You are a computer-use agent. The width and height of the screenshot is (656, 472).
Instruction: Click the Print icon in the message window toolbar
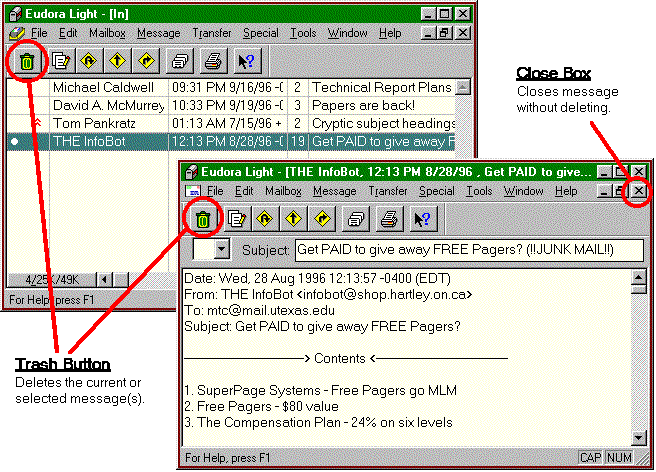390,219
